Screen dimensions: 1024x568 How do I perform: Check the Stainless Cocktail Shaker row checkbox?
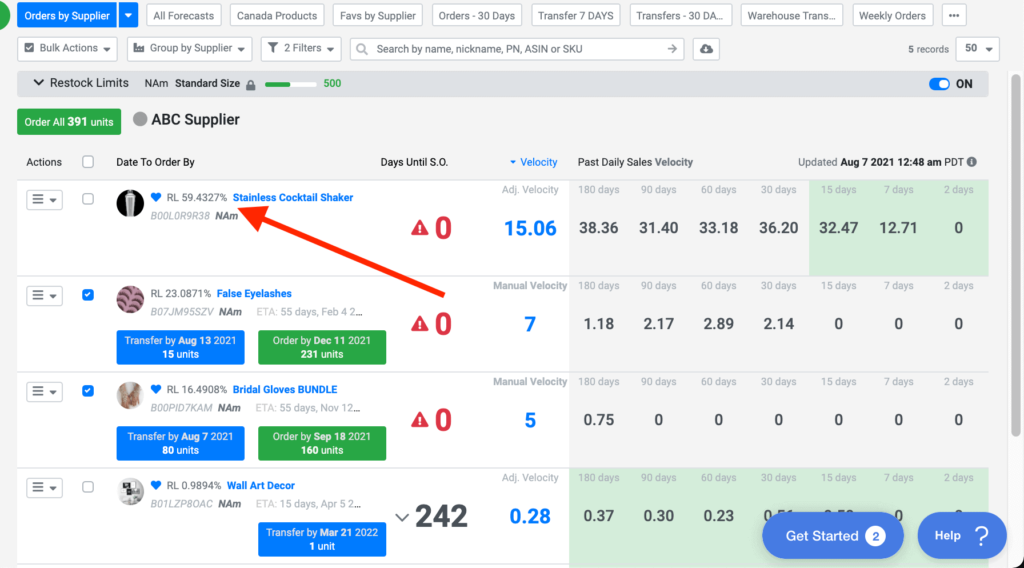click(88, 199)
